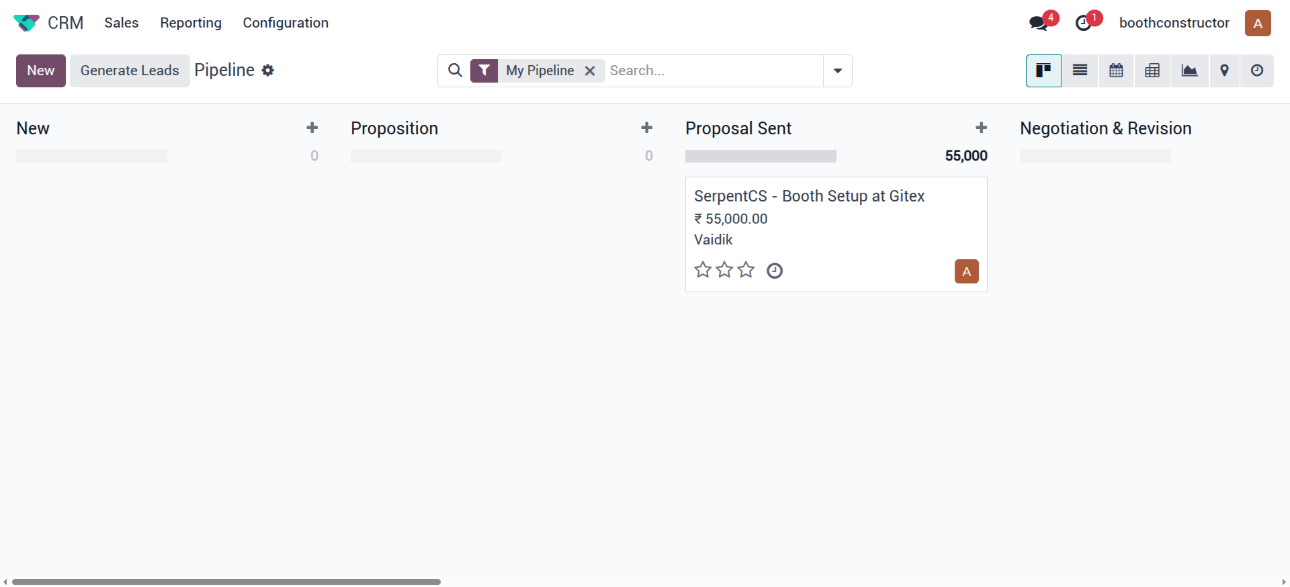
Task: Show the graph view
Action: pyautogui.click(x=1189, y=71)
